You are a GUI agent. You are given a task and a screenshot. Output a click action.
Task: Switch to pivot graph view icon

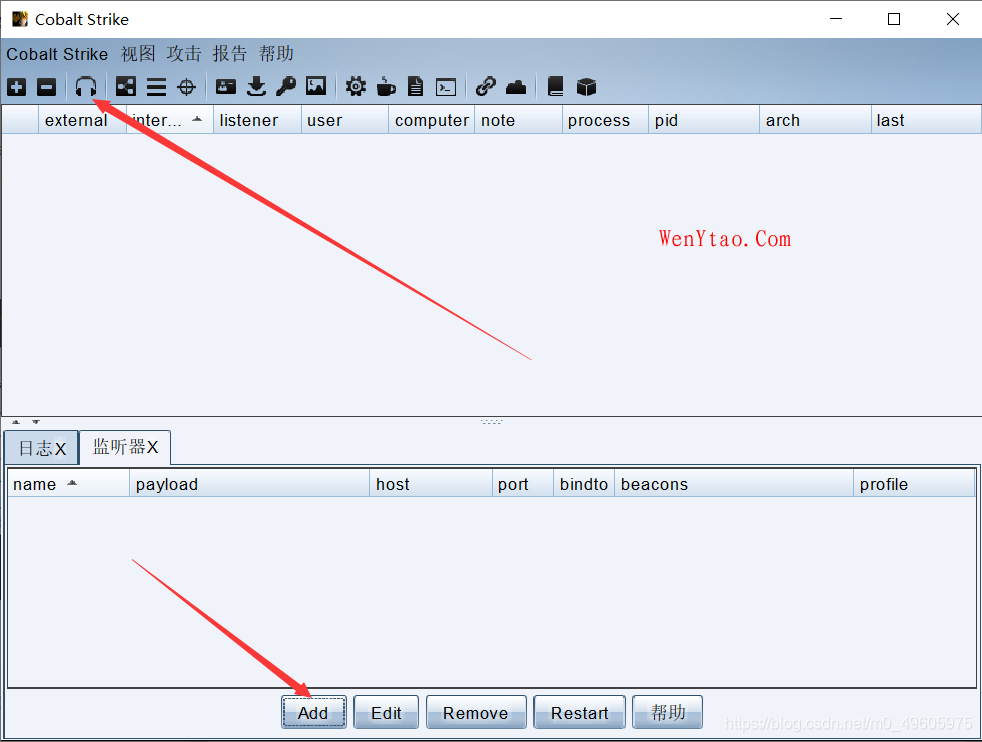[x=126, y=86]
